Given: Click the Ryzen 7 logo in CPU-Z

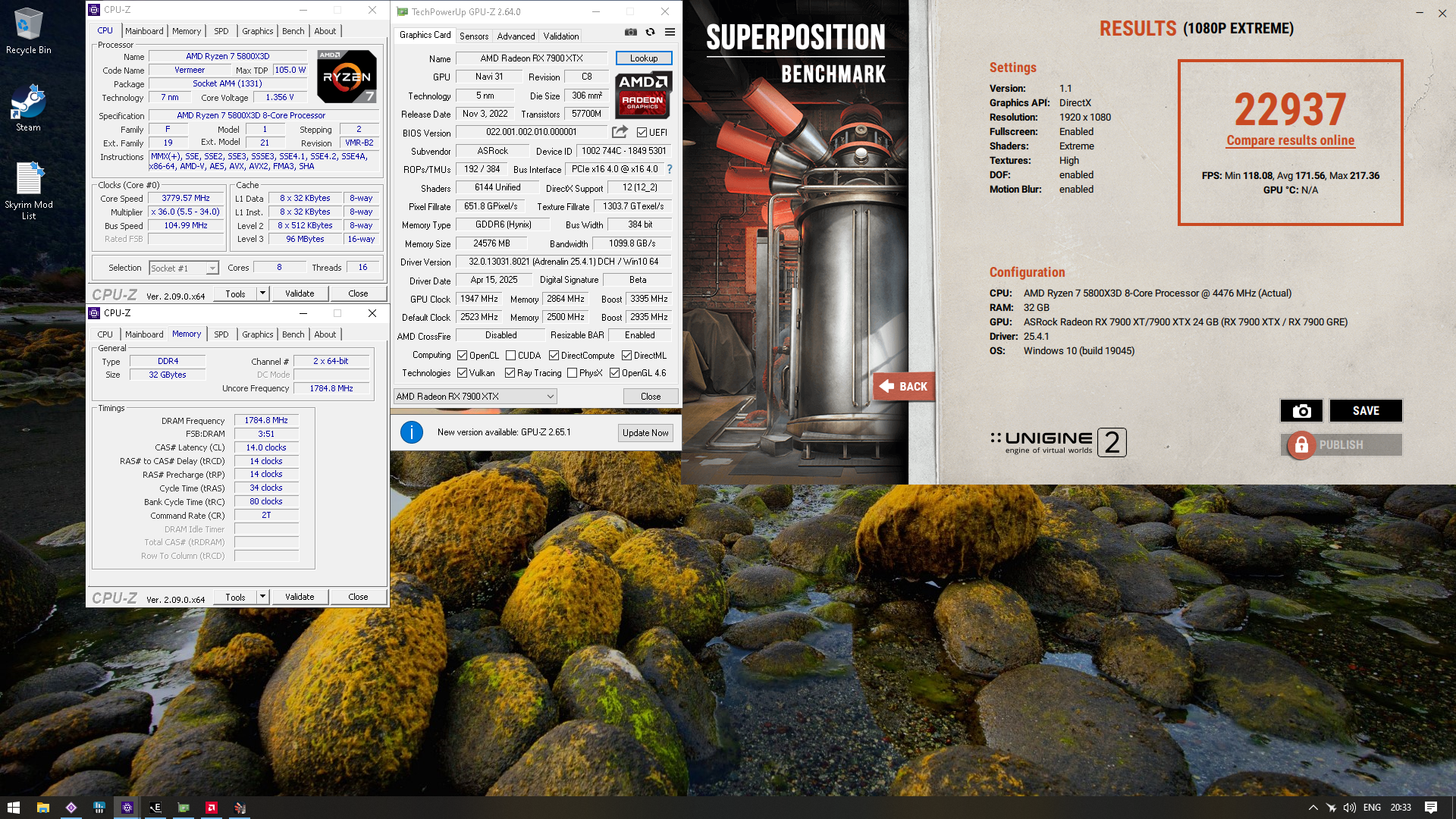Looking at the screenshot, I should (347, 76).
